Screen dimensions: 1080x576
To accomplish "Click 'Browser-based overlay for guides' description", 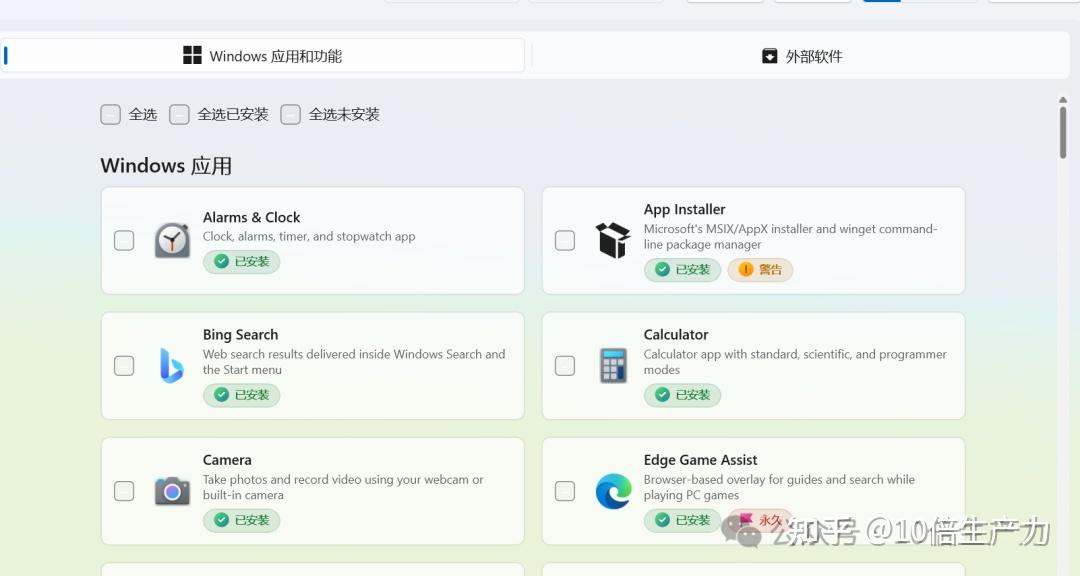I will pyautogui.click(x=779, y=487).
